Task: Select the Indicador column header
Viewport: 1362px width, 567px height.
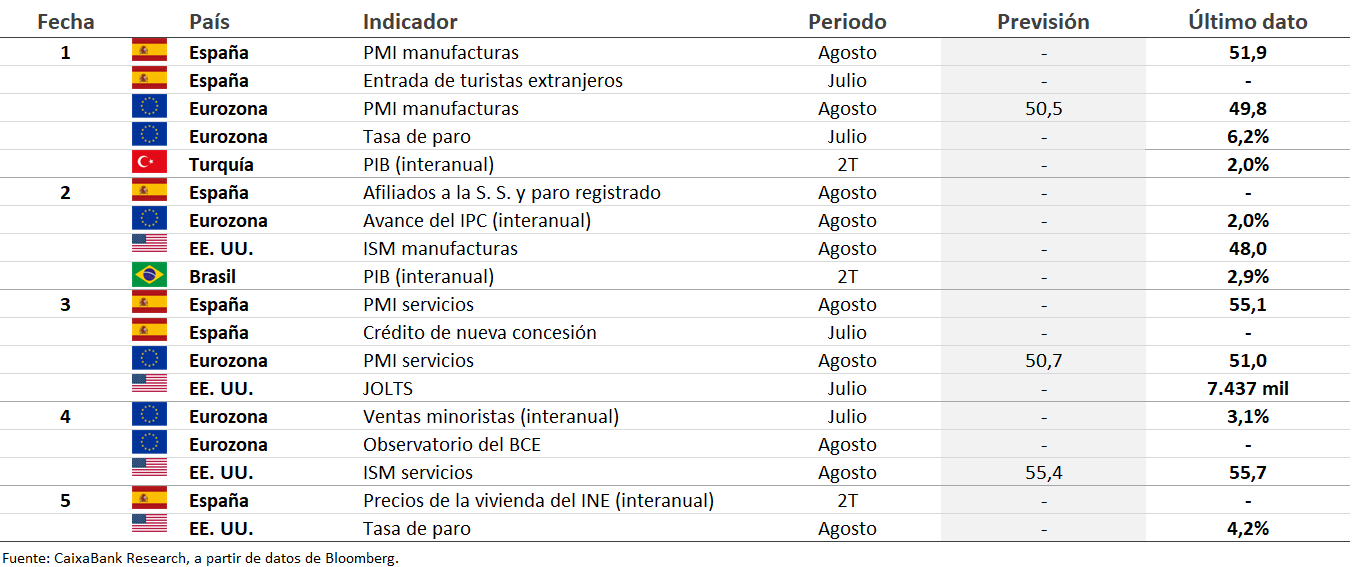Action: click(x=410, y=21)
